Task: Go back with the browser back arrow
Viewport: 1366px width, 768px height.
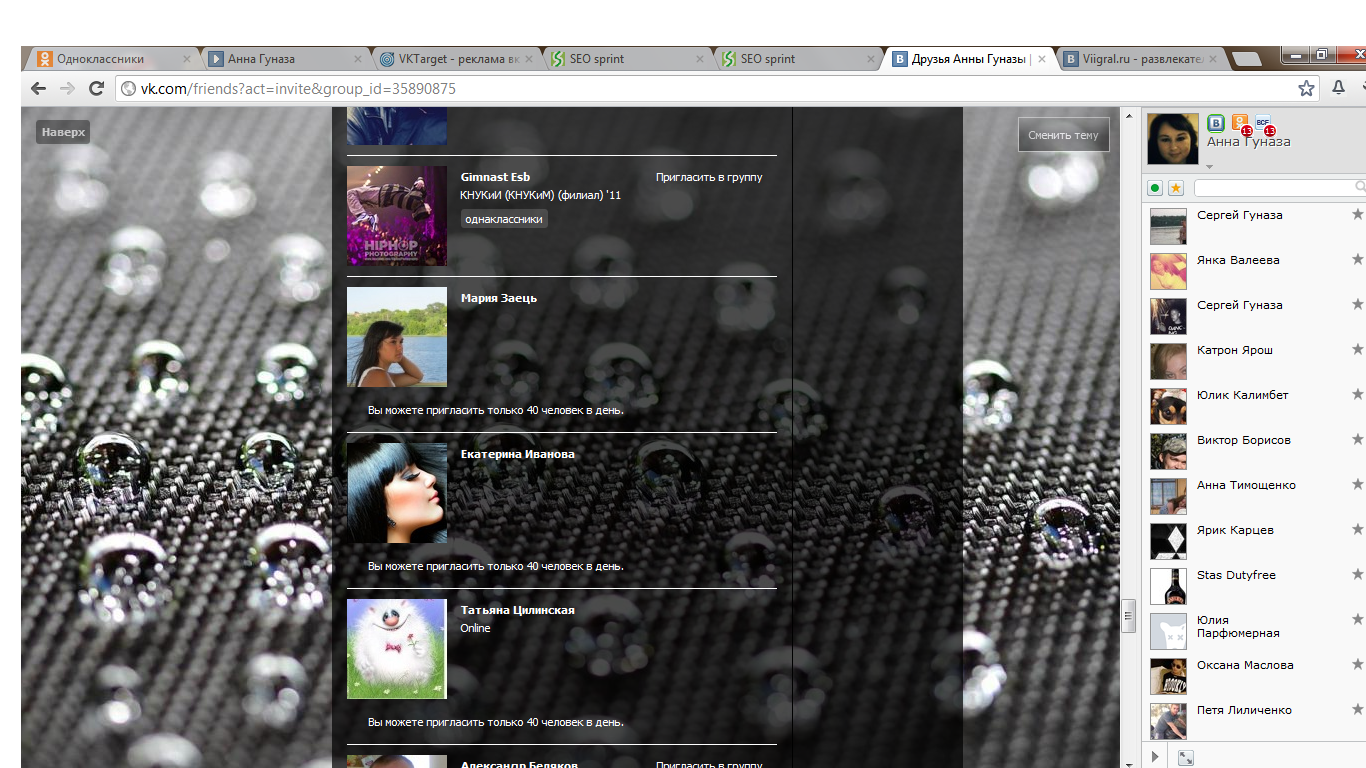Action: (x=38, y=88)
